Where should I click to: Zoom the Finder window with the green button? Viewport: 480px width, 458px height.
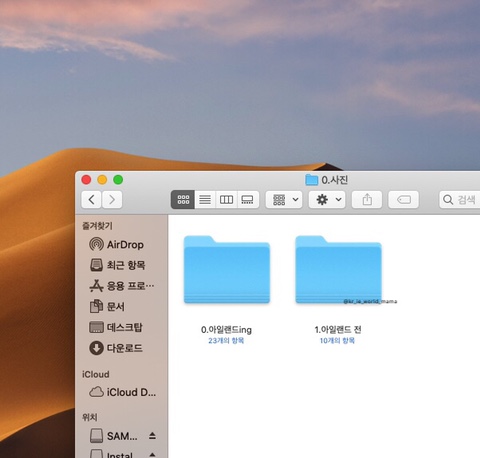pos(118,180)
